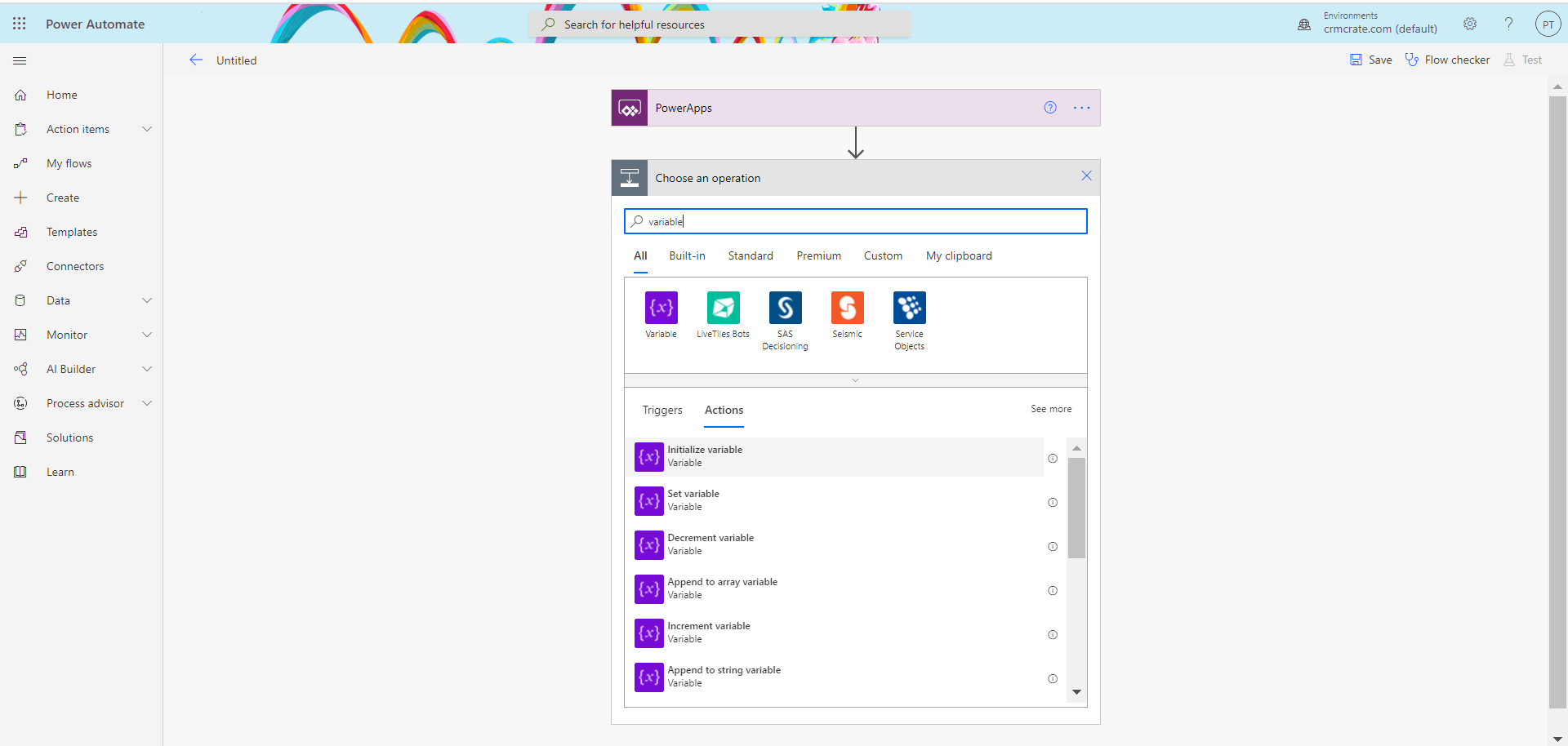Expand the Data section in the sidebar
Image resolution: width=1568 pixels, height=746 pixels.
(x=147, y=300)
